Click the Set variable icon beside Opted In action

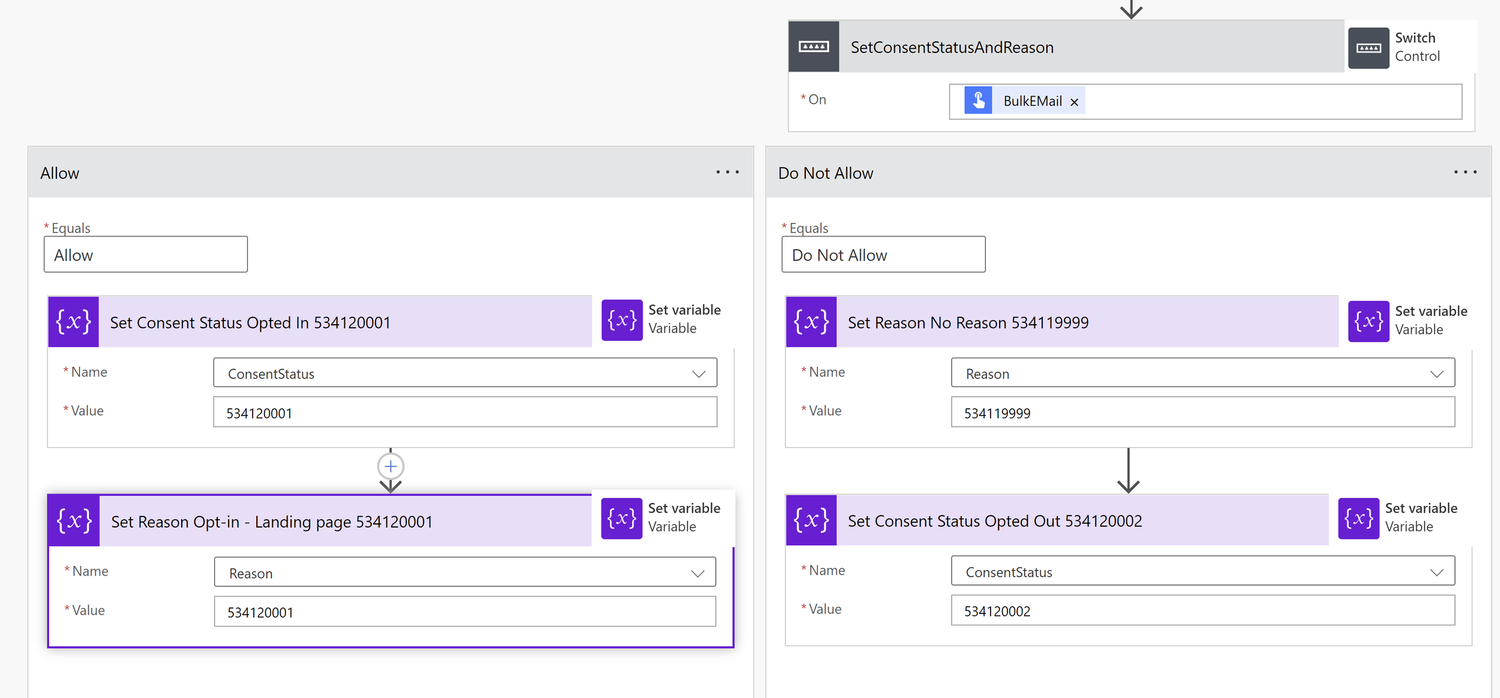621,320
